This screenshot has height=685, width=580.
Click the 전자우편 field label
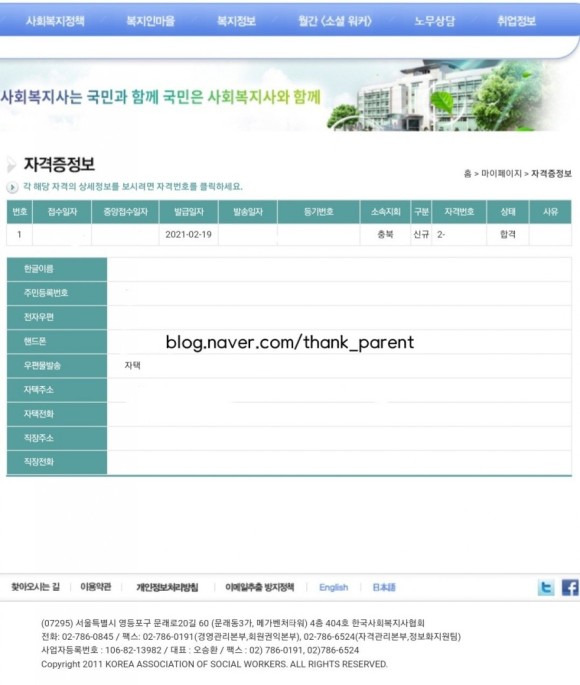pos(57,317)
